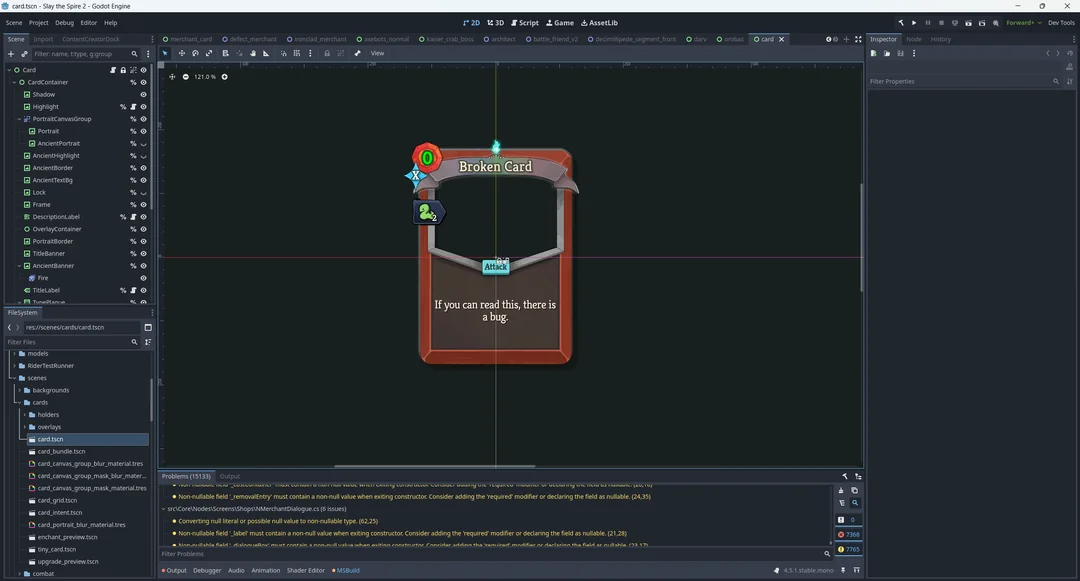The image size is (1080, 581).
Task: Select the Move Mode tool
Action: pos(181,53)
